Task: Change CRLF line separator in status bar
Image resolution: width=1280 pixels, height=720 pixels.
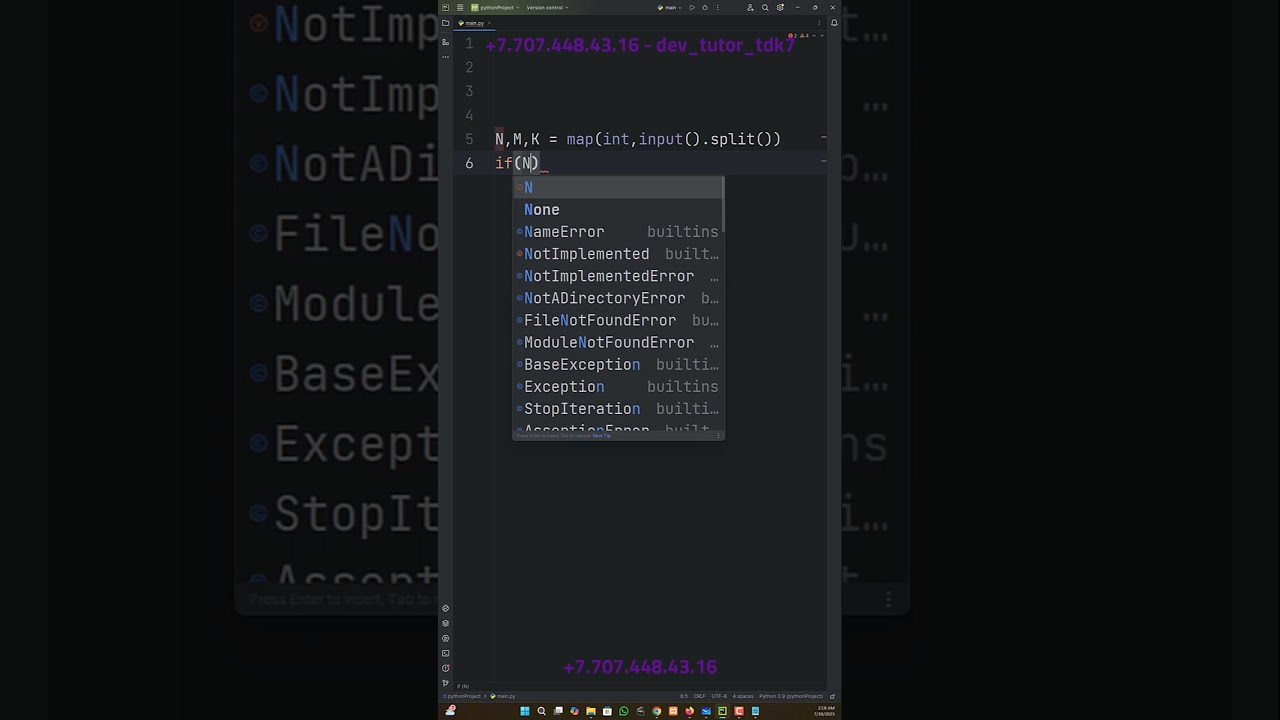Action: click(x=700, y=696)
